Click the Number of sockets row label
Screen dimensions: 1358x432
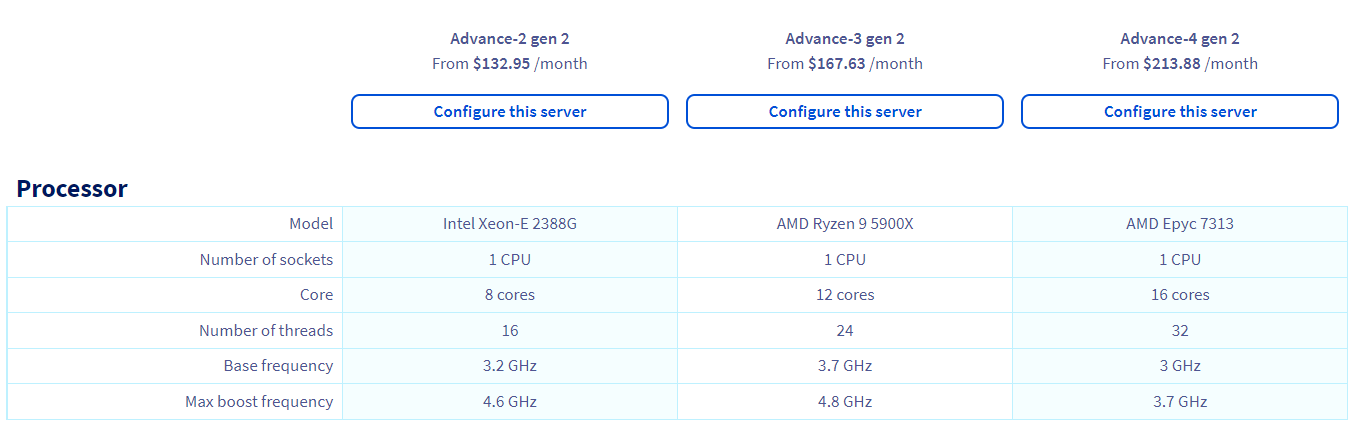point(266,260)
